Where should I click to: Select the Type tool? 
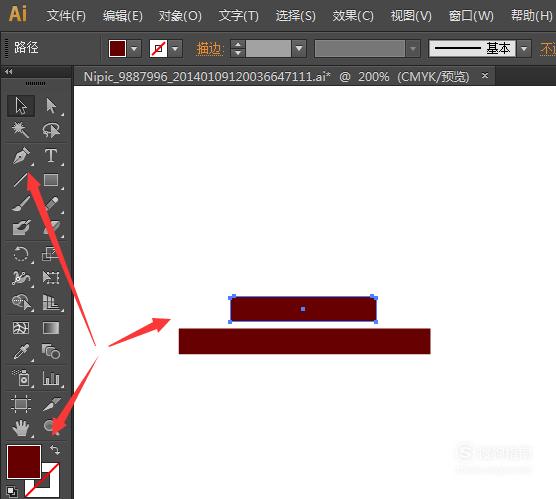pos(51,156)
